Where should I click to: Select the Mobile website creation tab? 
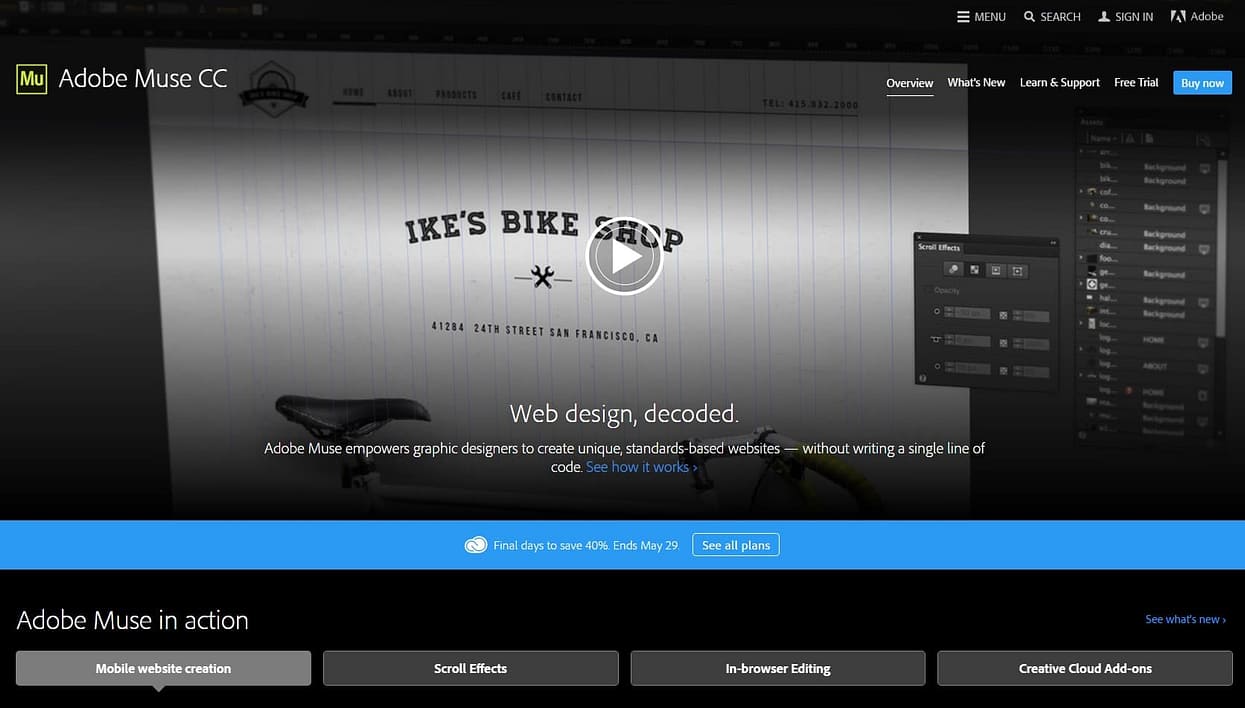pyautogui.click(x=163, y=668)
